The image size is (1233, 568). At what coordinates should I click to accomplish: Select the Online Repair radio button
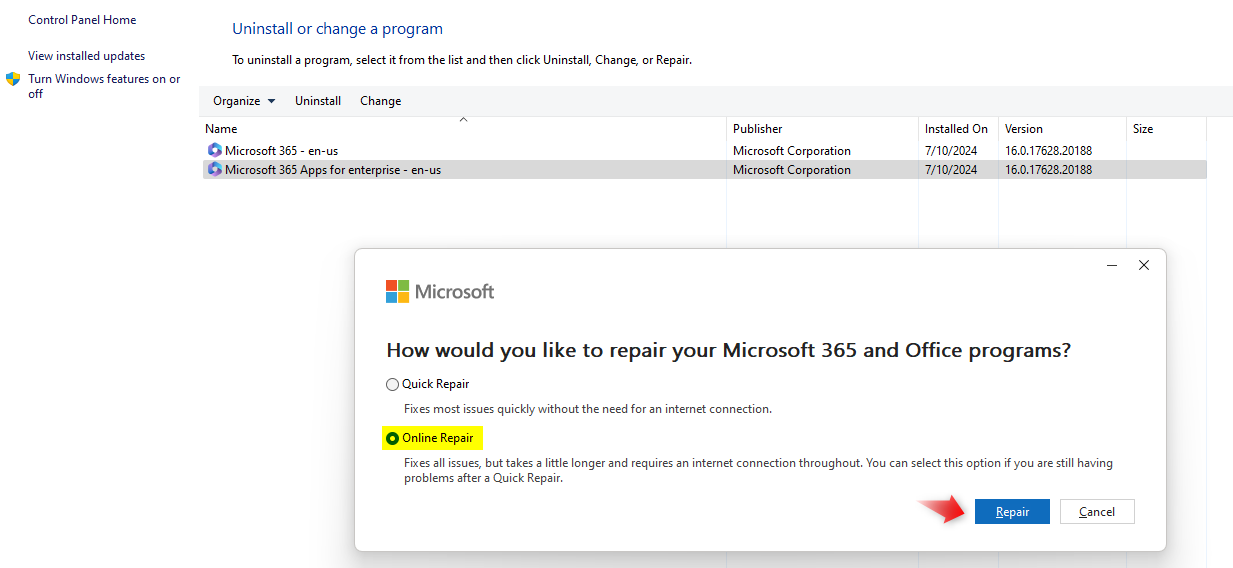(x=392, y=438)
